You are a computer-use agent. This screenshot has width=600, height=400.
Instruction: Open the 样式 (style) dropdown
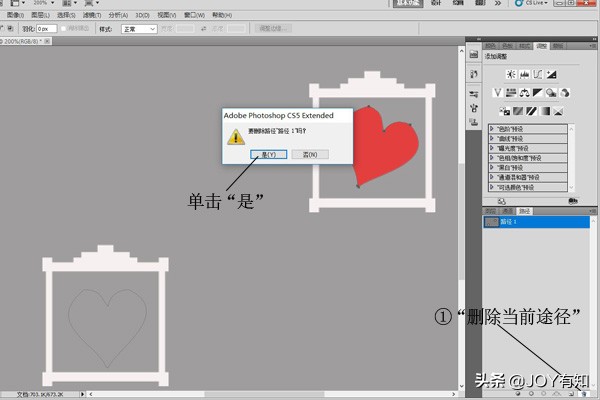pyautogui.click(x=138, y=30)
